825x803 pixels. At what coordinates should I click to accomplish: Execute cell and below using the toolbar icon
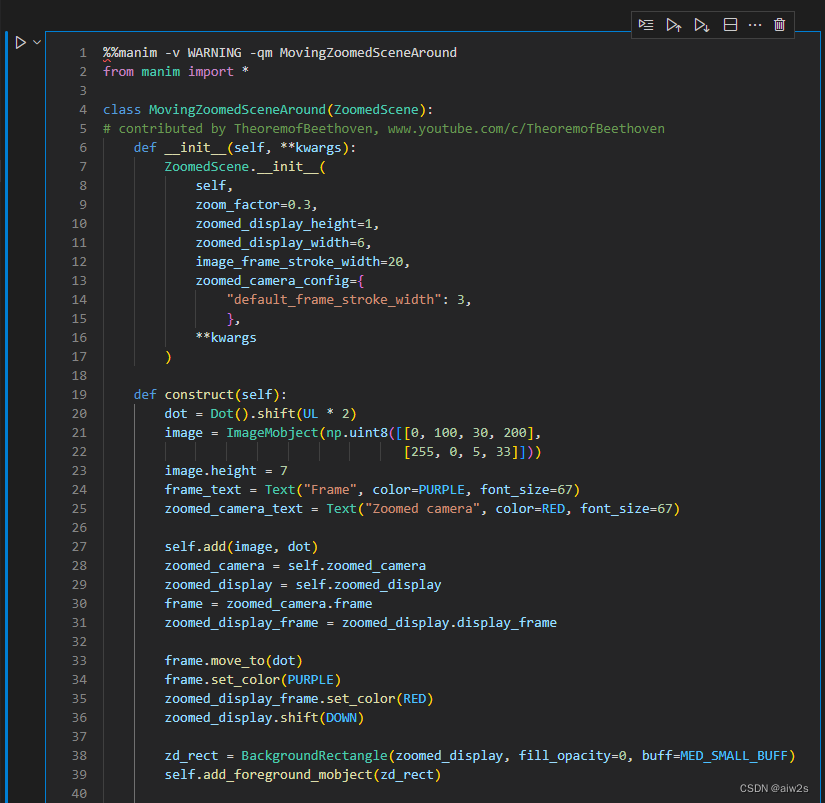point(702,25)
